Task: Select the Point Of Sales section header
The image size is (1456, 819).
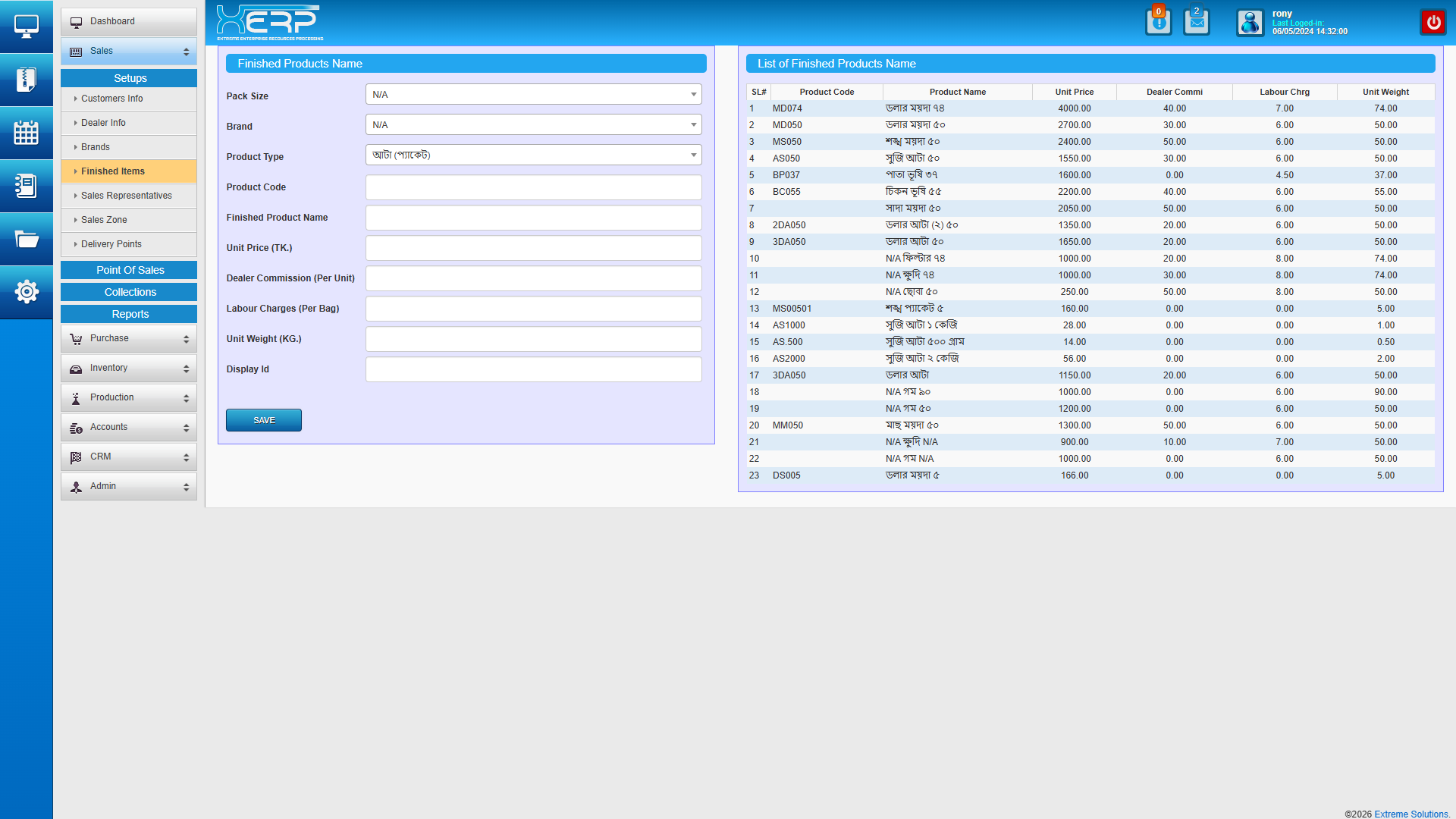Action: pyautogui.click(x=130, y=270)
